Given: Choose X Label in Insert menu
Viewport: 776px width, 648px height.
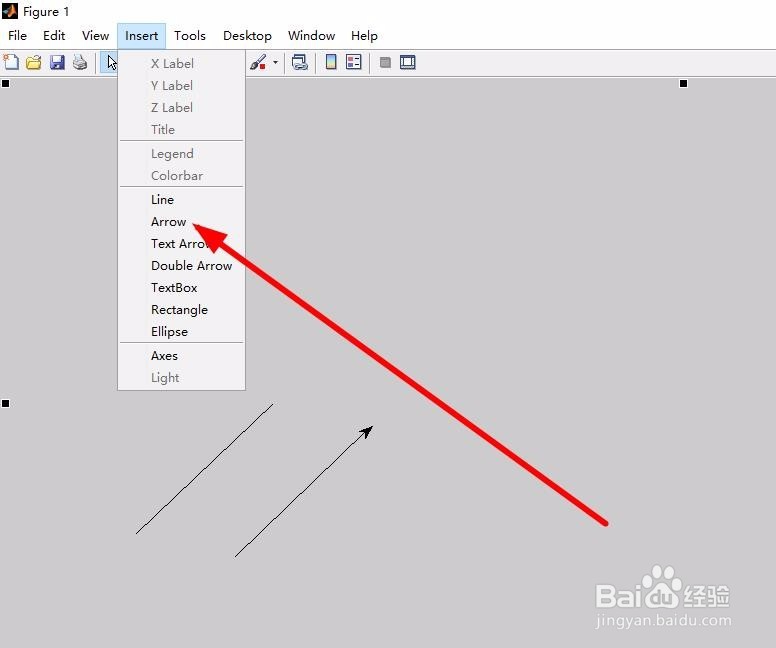Looking at the screenshot, I should tap(182, 63).
